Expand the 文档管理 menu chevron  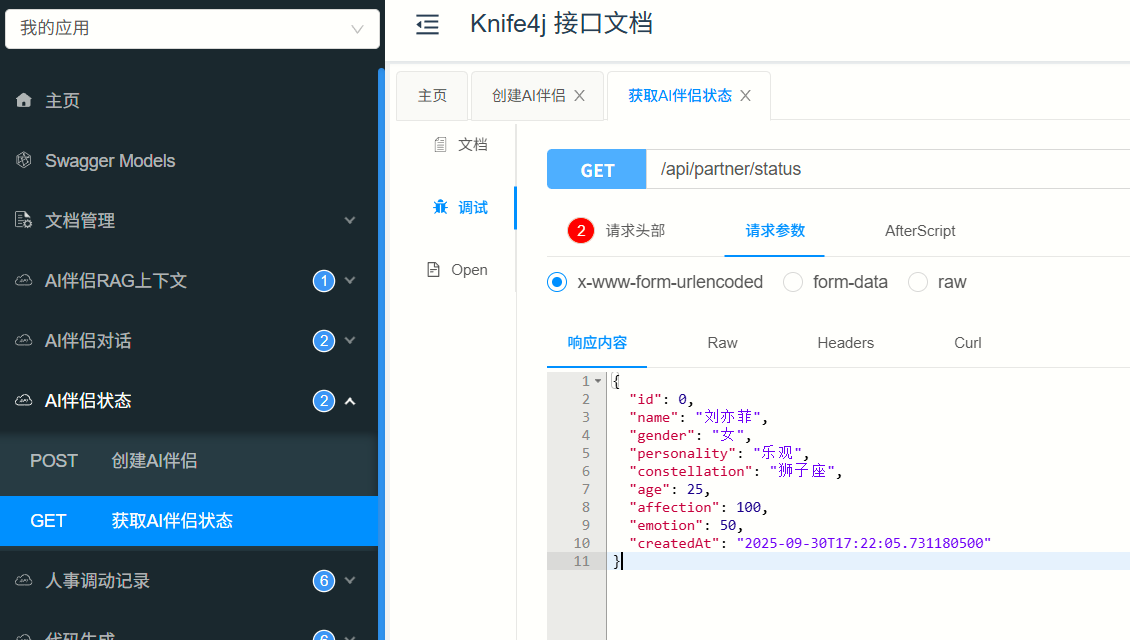[x=350, y=220]
